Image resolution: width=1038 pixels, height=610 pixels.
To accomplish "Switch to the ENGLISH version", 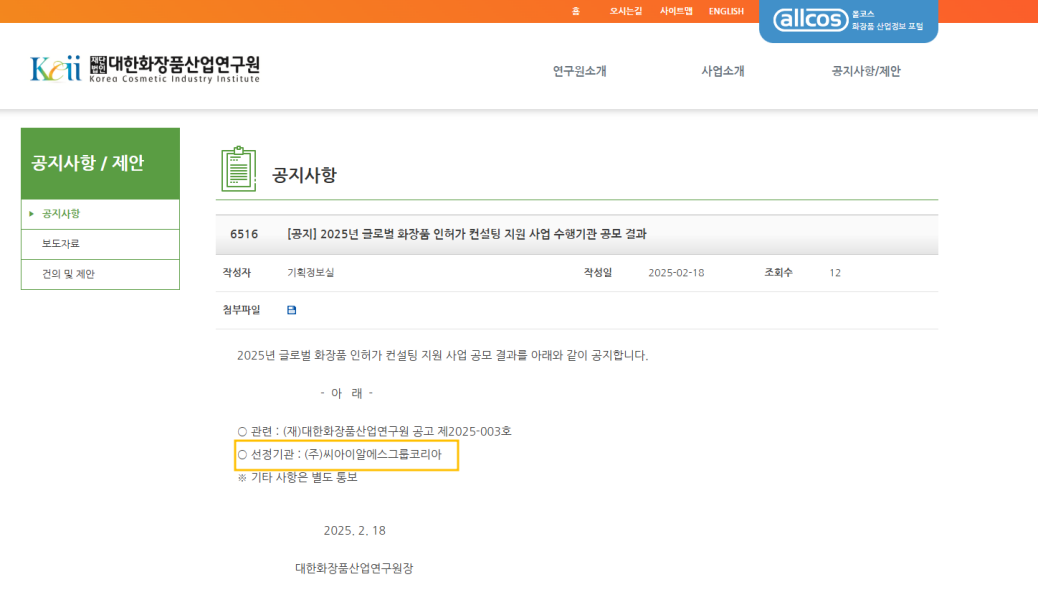I will point(725,11).
